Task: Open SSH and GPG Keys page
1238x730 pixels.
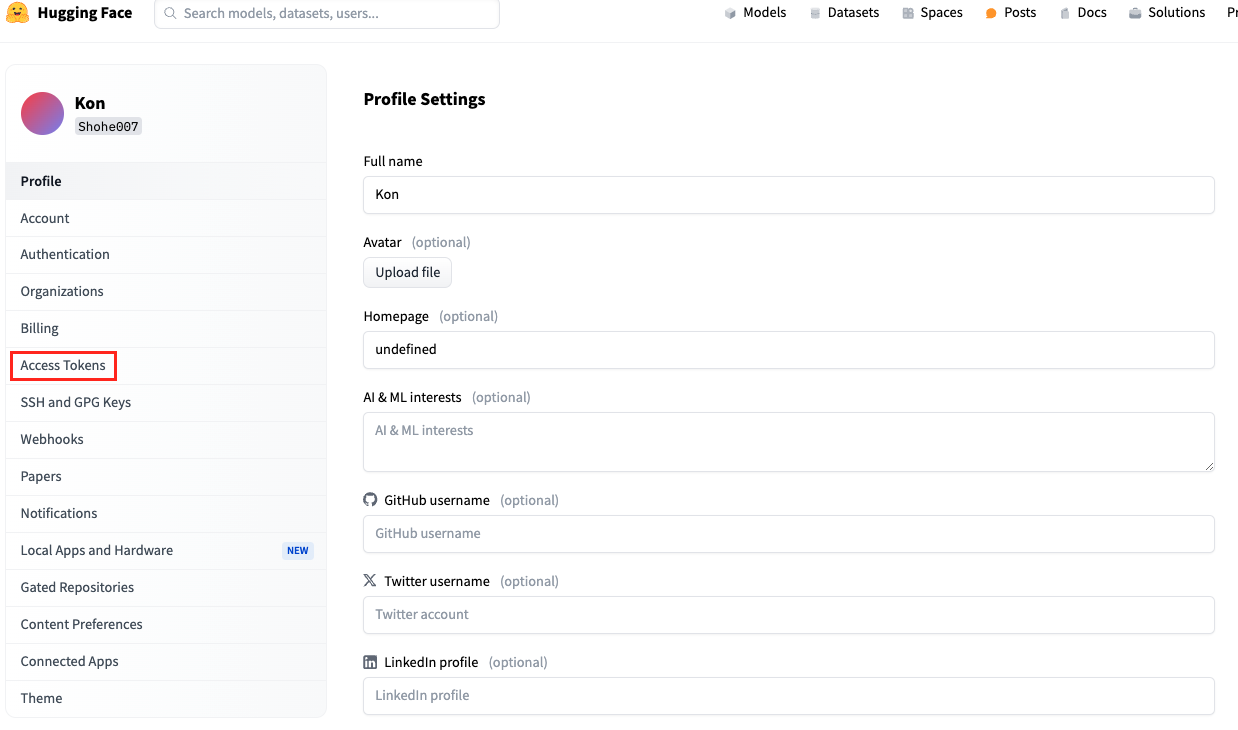Action: pos(76,402)
